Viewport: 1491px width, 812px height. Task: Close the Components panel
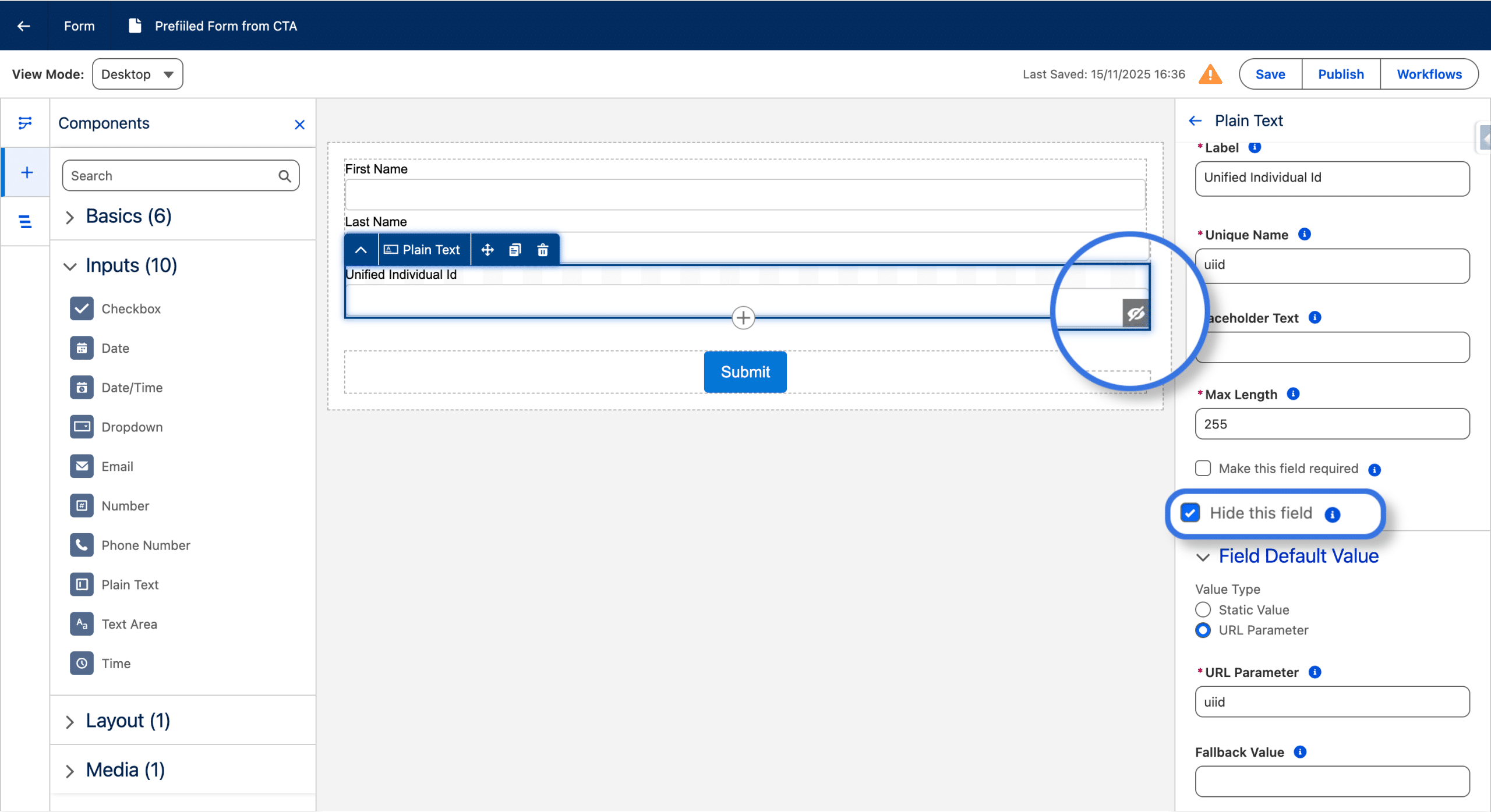point(299,124)
